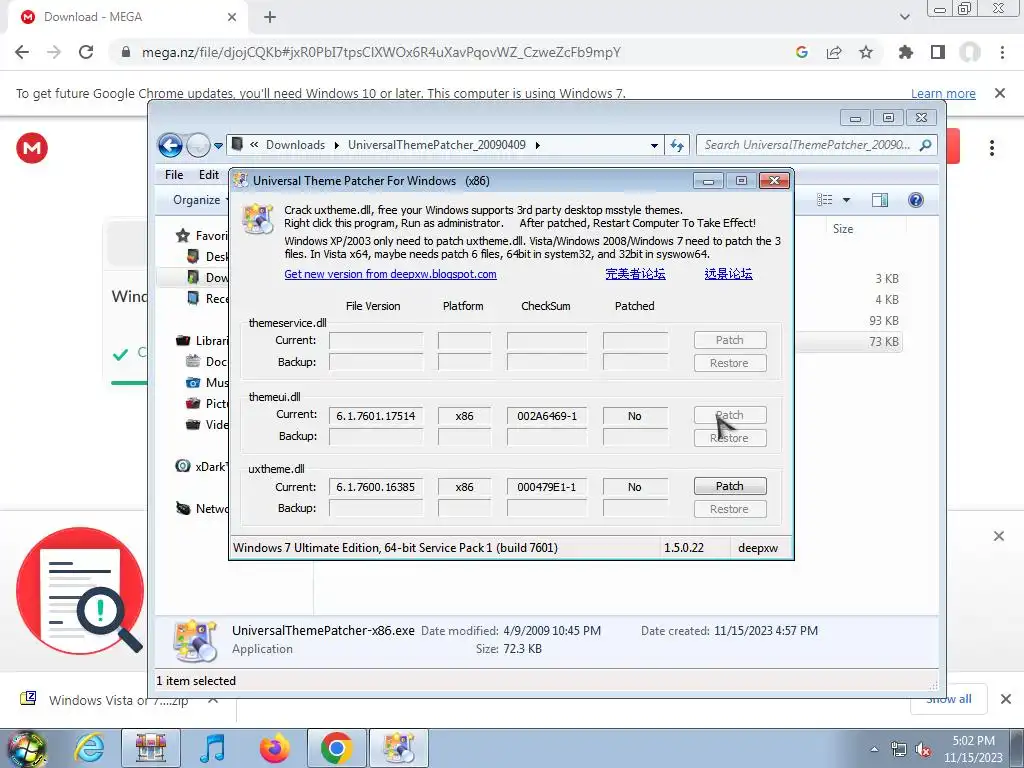Open the Edit menu in Explorer
The width and height of the screenshot is (1024, 768).
click(x=208, y=175)
